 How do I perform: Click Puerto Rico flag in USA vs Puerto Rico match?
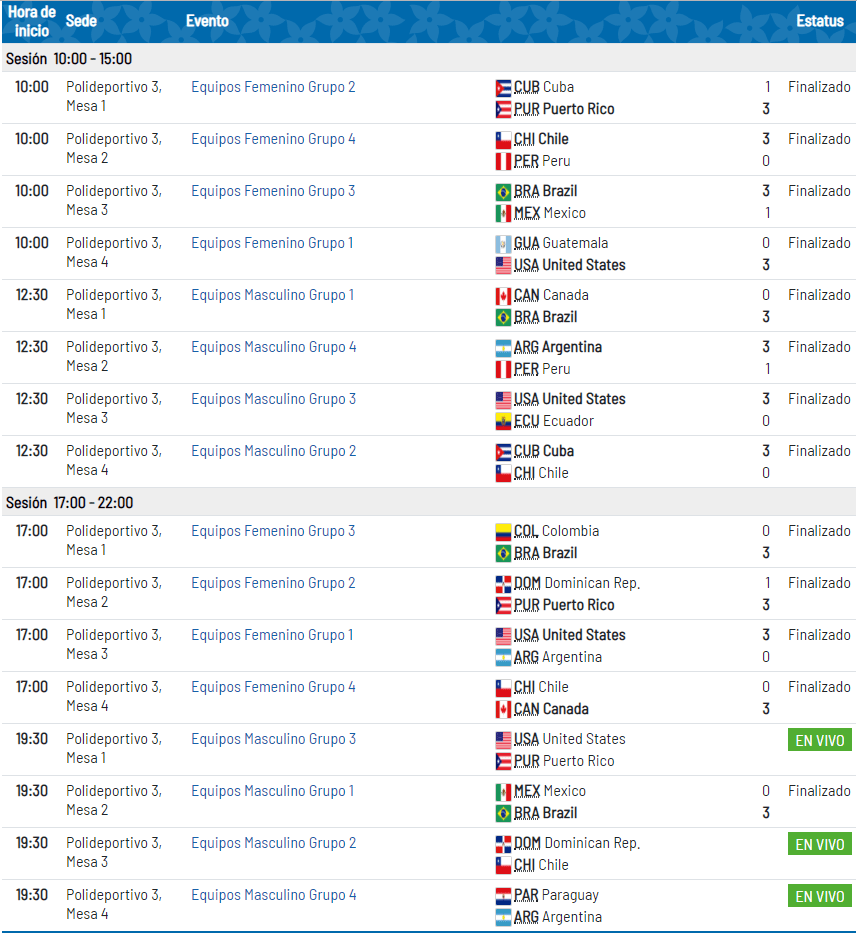(503, 762)
